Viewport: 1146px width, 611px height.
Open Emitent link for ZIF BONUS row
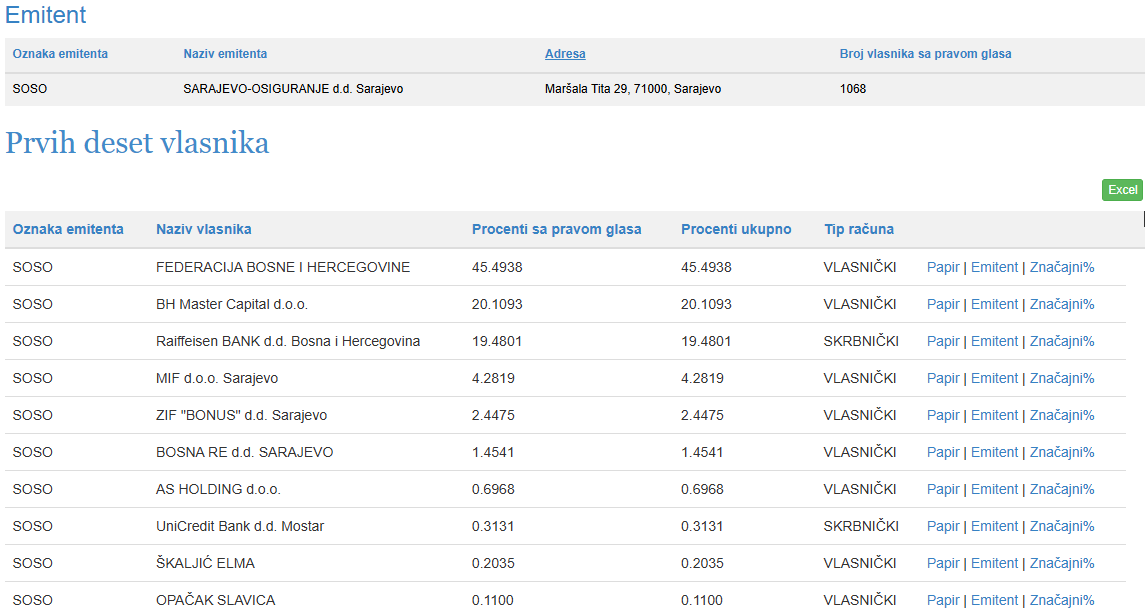point(994,415)
